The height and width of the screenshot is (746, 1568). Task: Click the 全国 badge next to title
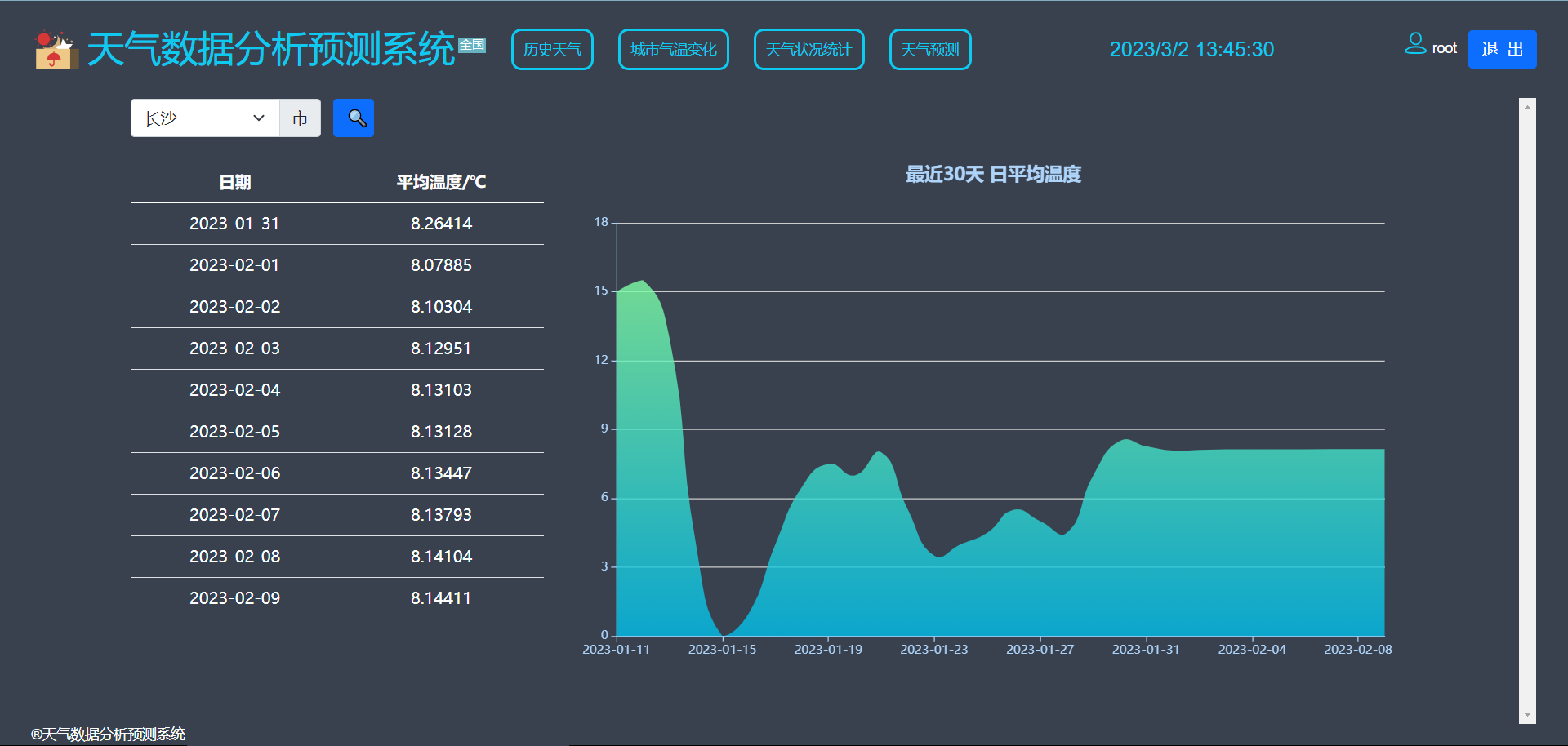pos(472,45)
